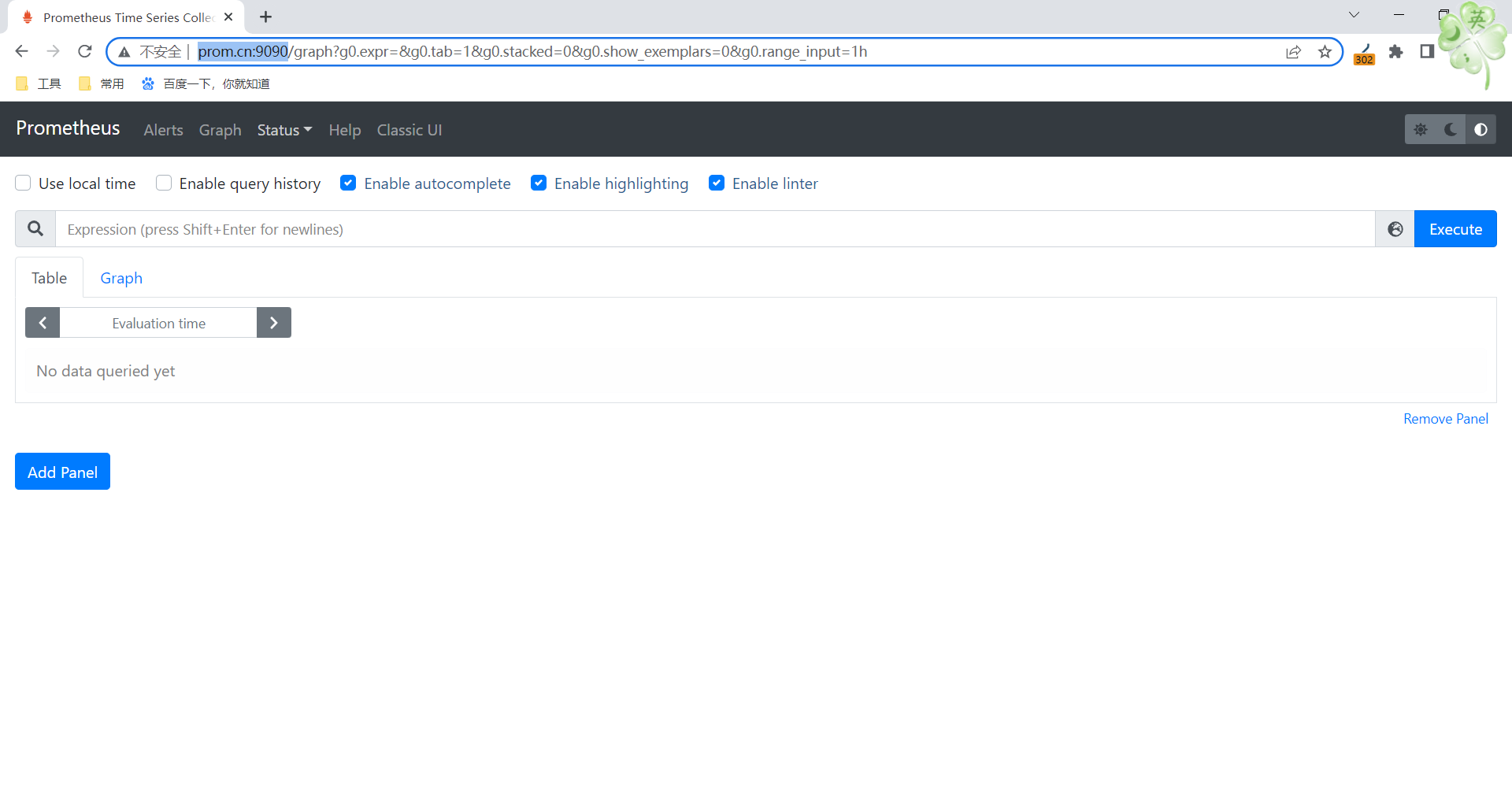
Task: Toggle Use local time checkbox
Action: click(x=23, y=183)
